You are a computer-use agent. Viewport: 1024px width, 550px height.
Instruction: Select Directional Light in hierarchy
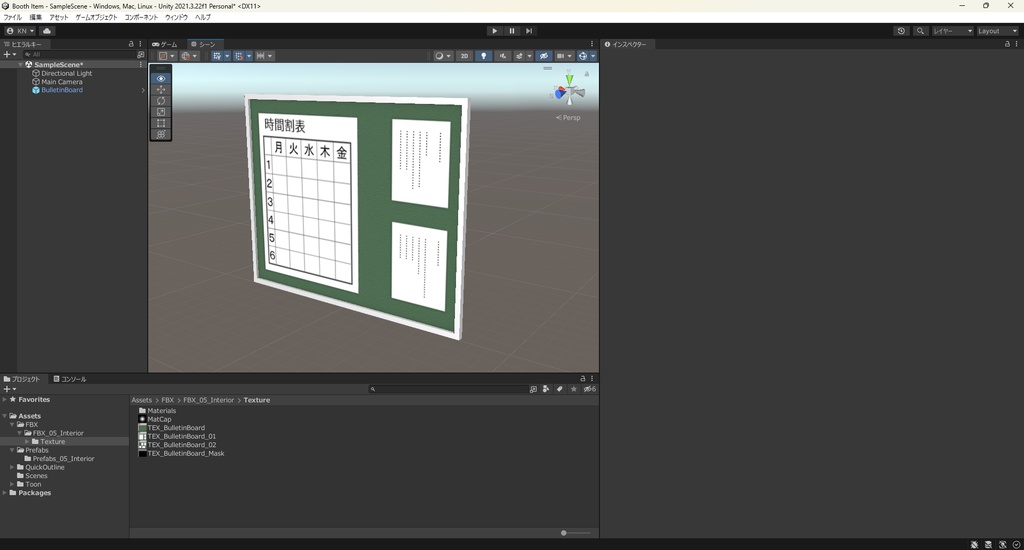67,73
